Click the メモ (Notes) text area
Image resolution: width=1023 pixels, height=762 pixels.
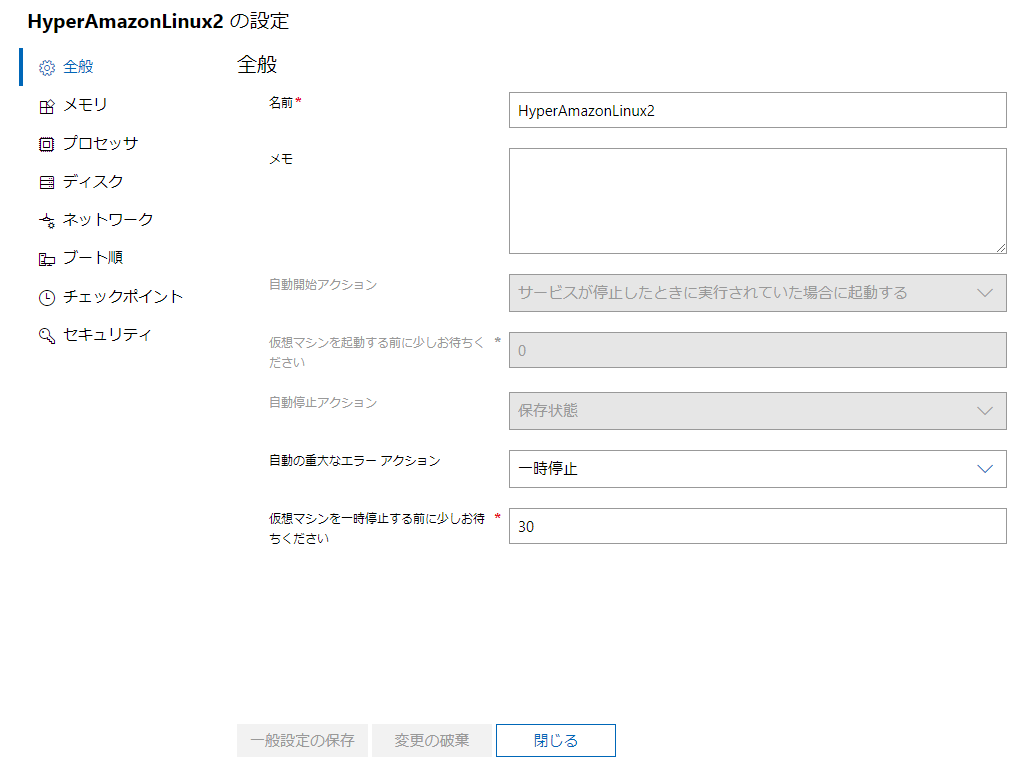click(758, 200)
